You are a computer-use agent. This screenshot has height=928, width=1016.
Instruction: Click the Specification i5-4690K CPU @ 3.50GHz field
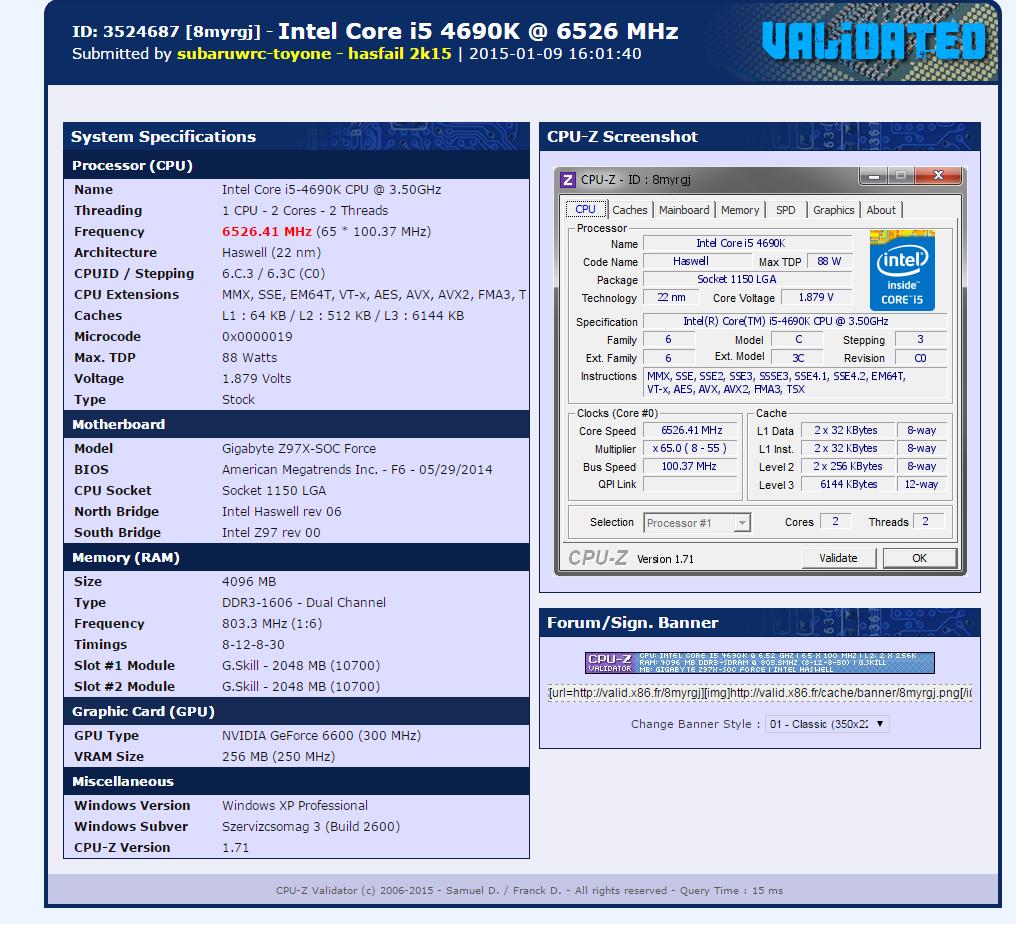[795, 321]
